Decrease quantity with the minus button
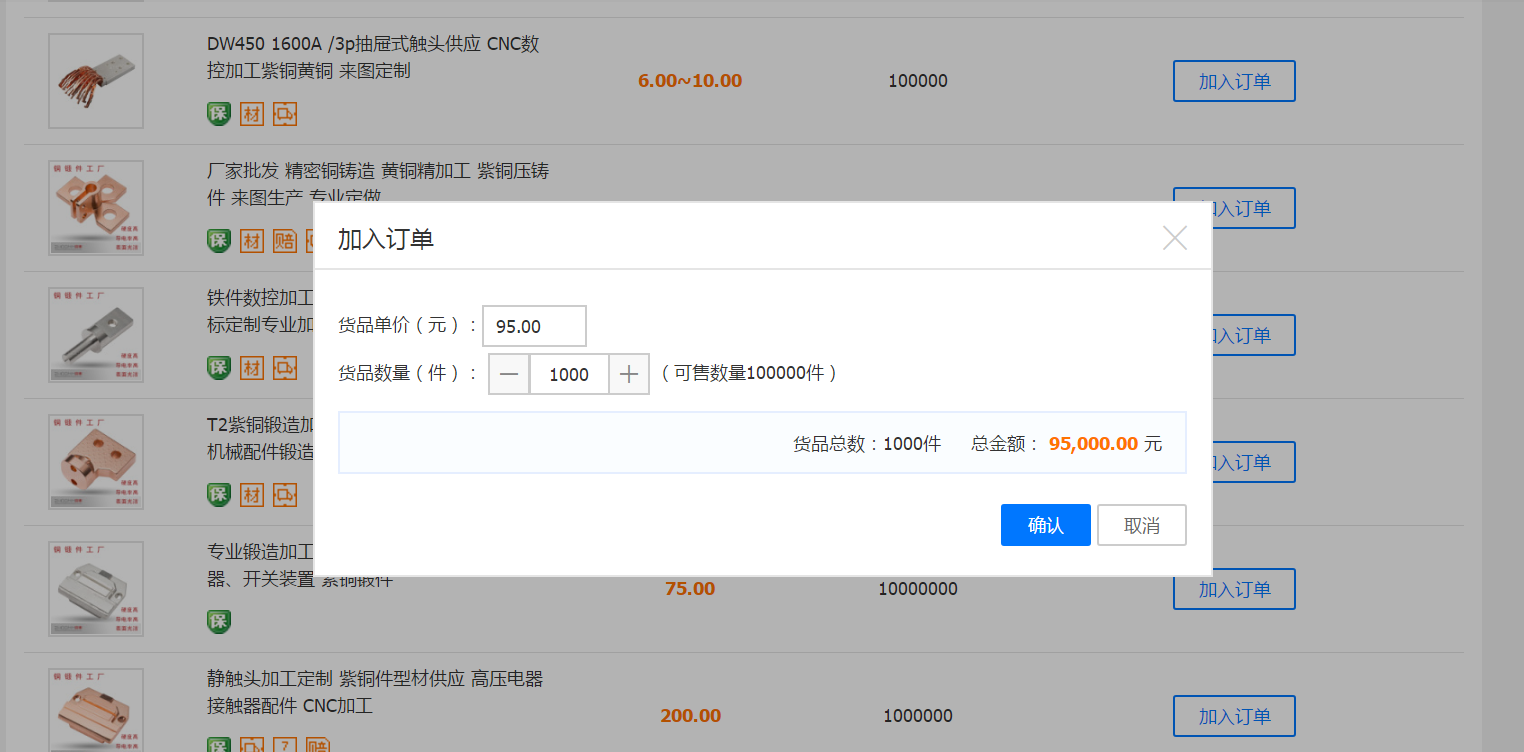Image resolution: width=1524 pixels, height=752 pixels. pyautogui.click(x=509, y=374)
